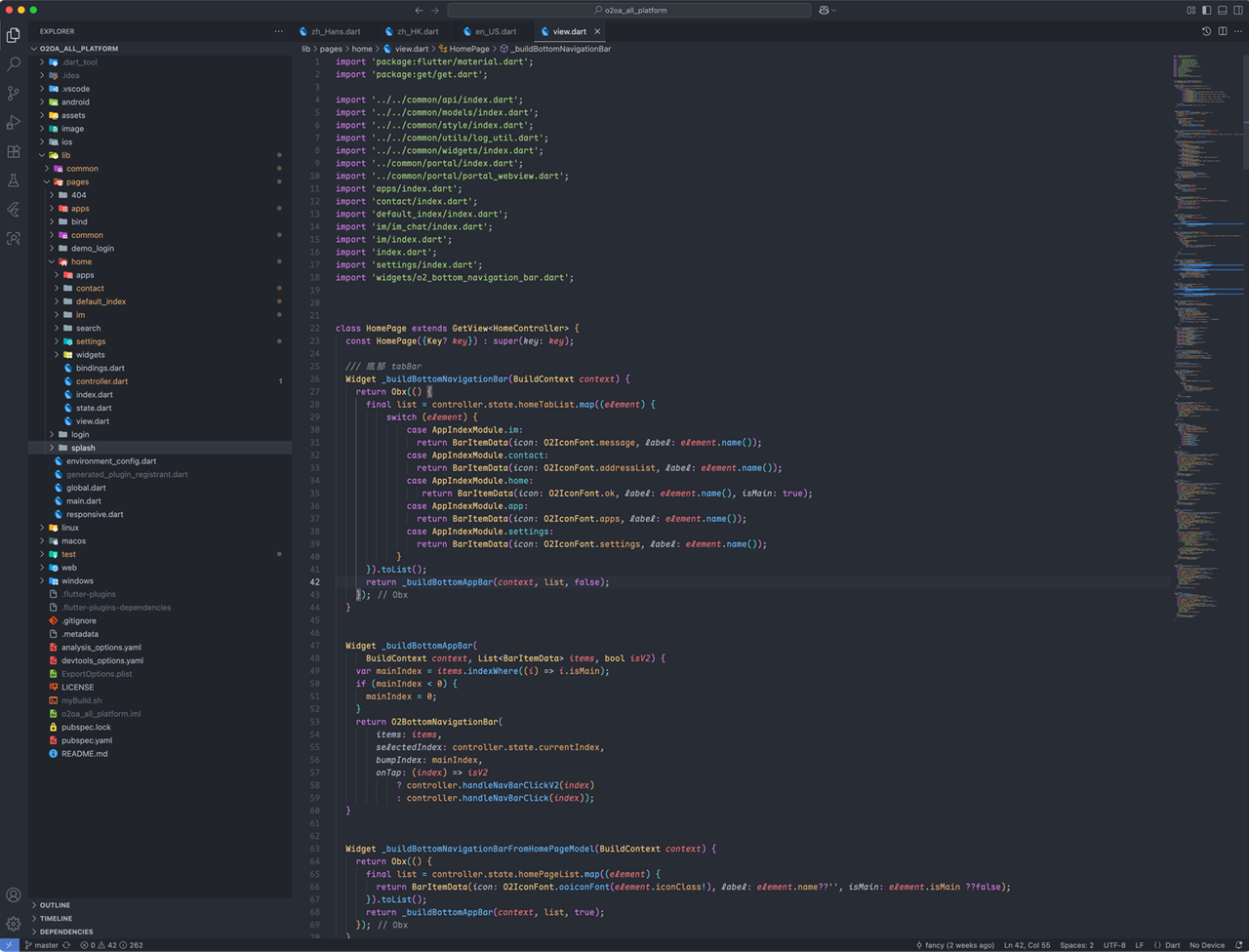Toggle the secondary side bar
1249x952 pixels.
[1236, 10]
